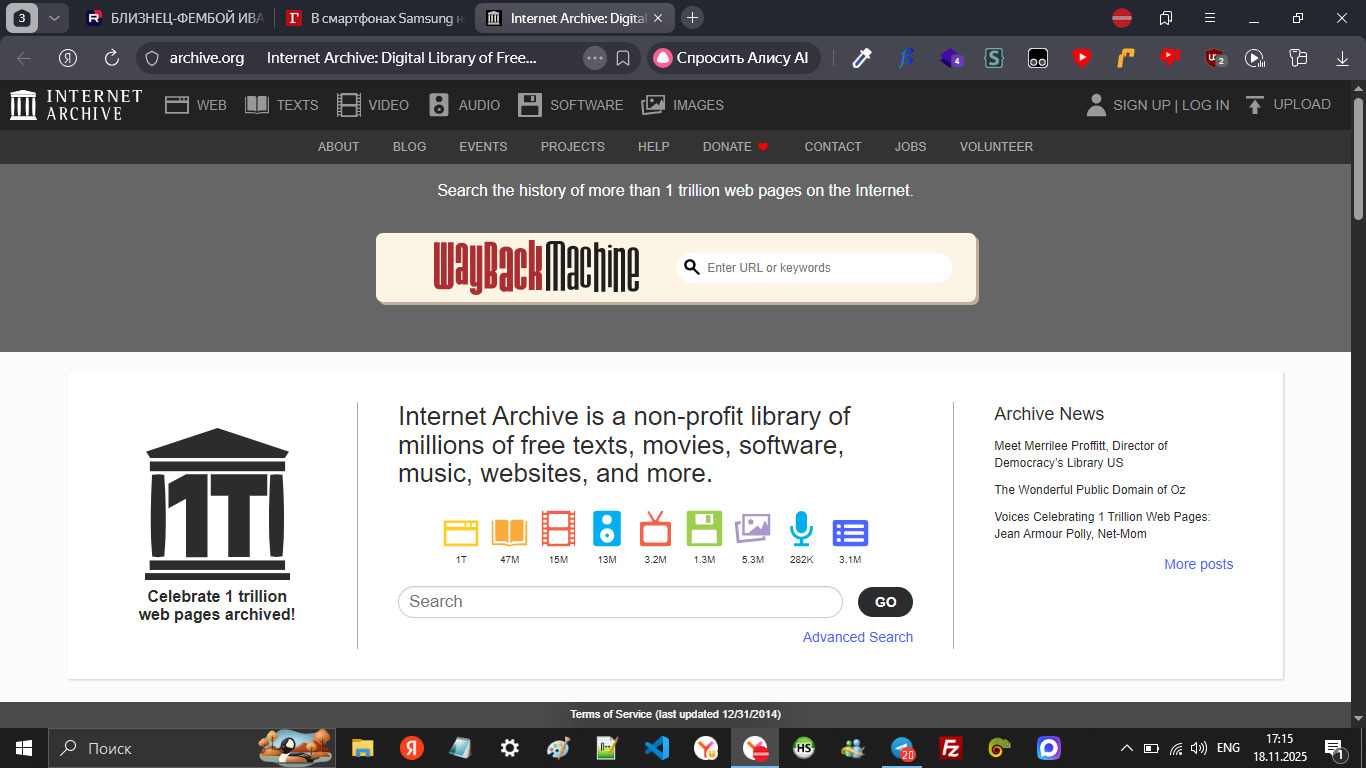
Task: Bookmark this page using address bar icon
Action: 623,58
